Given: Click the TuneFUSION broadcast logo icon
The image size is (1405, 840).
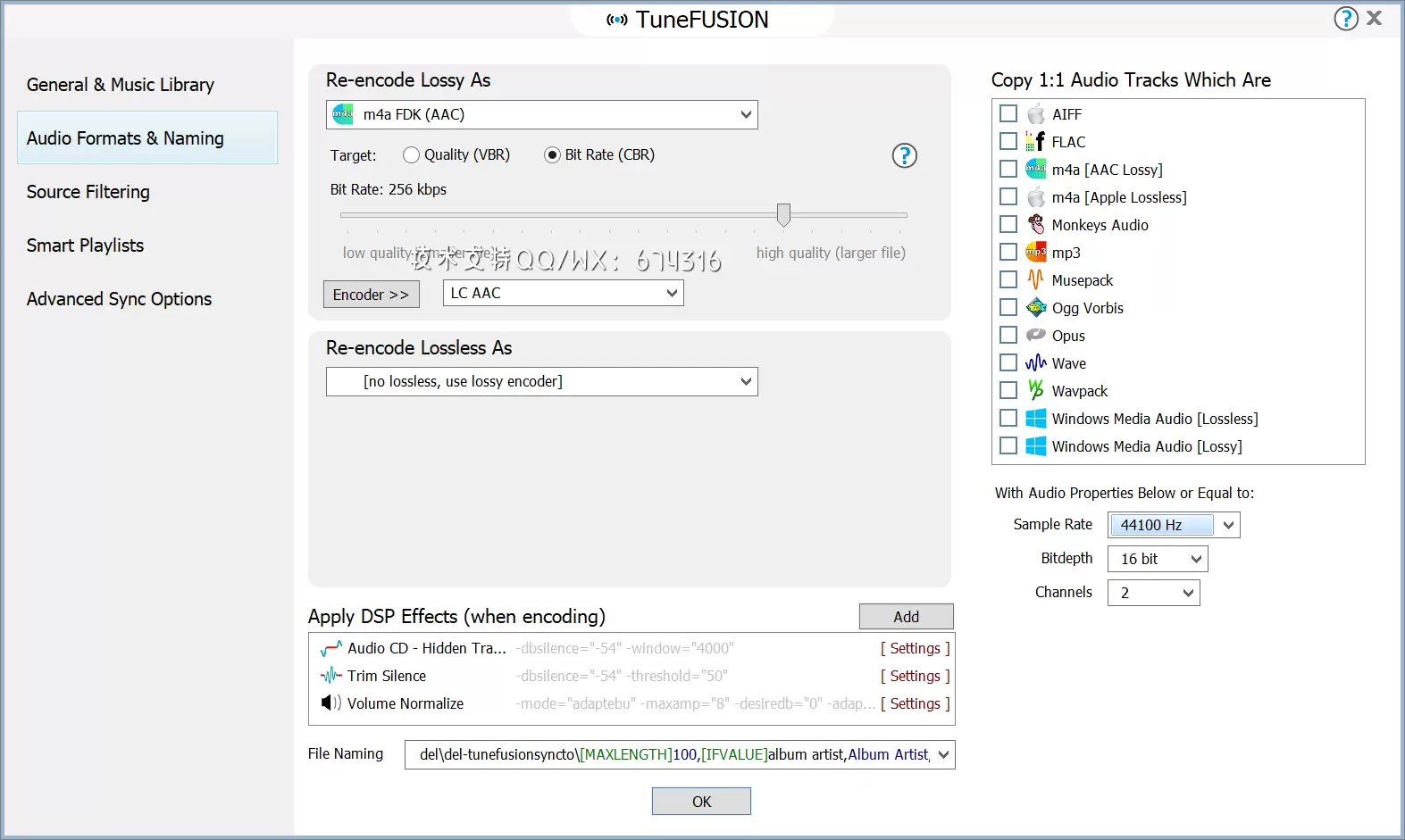Looking at the screenshot, I should coord(617,20).
